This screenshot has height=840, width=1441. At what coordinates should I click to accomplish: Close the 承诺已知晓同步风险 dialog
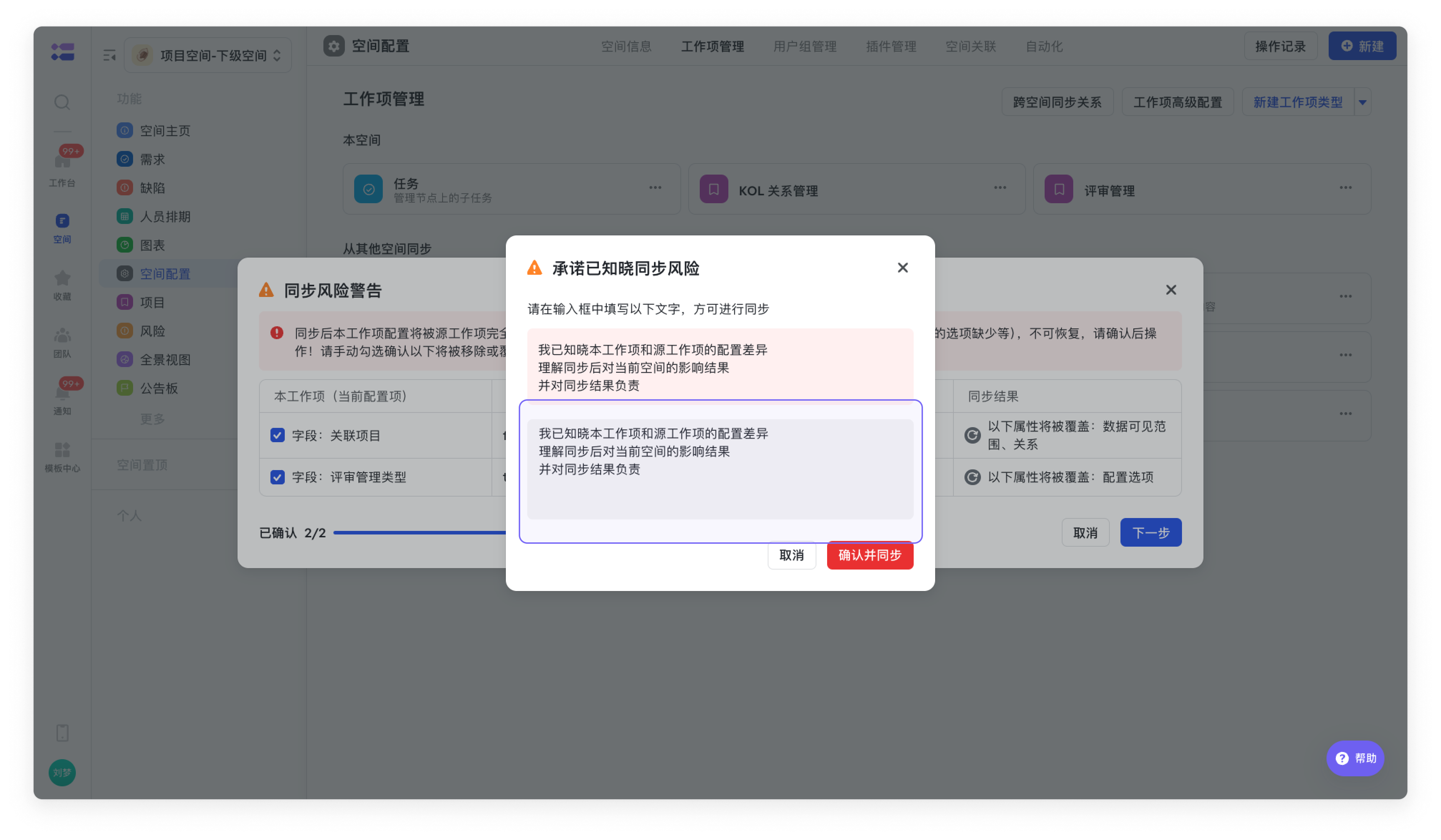point(902,268)
